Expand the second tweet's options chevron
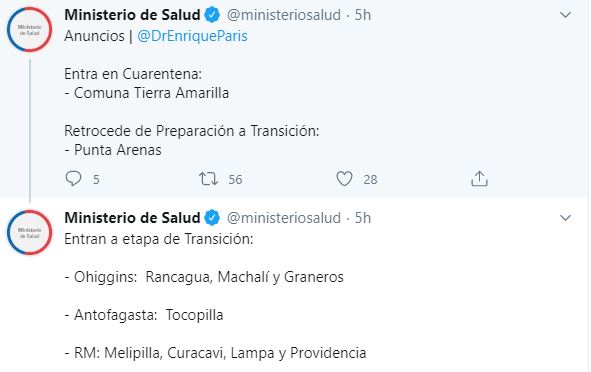 (565, 218)
